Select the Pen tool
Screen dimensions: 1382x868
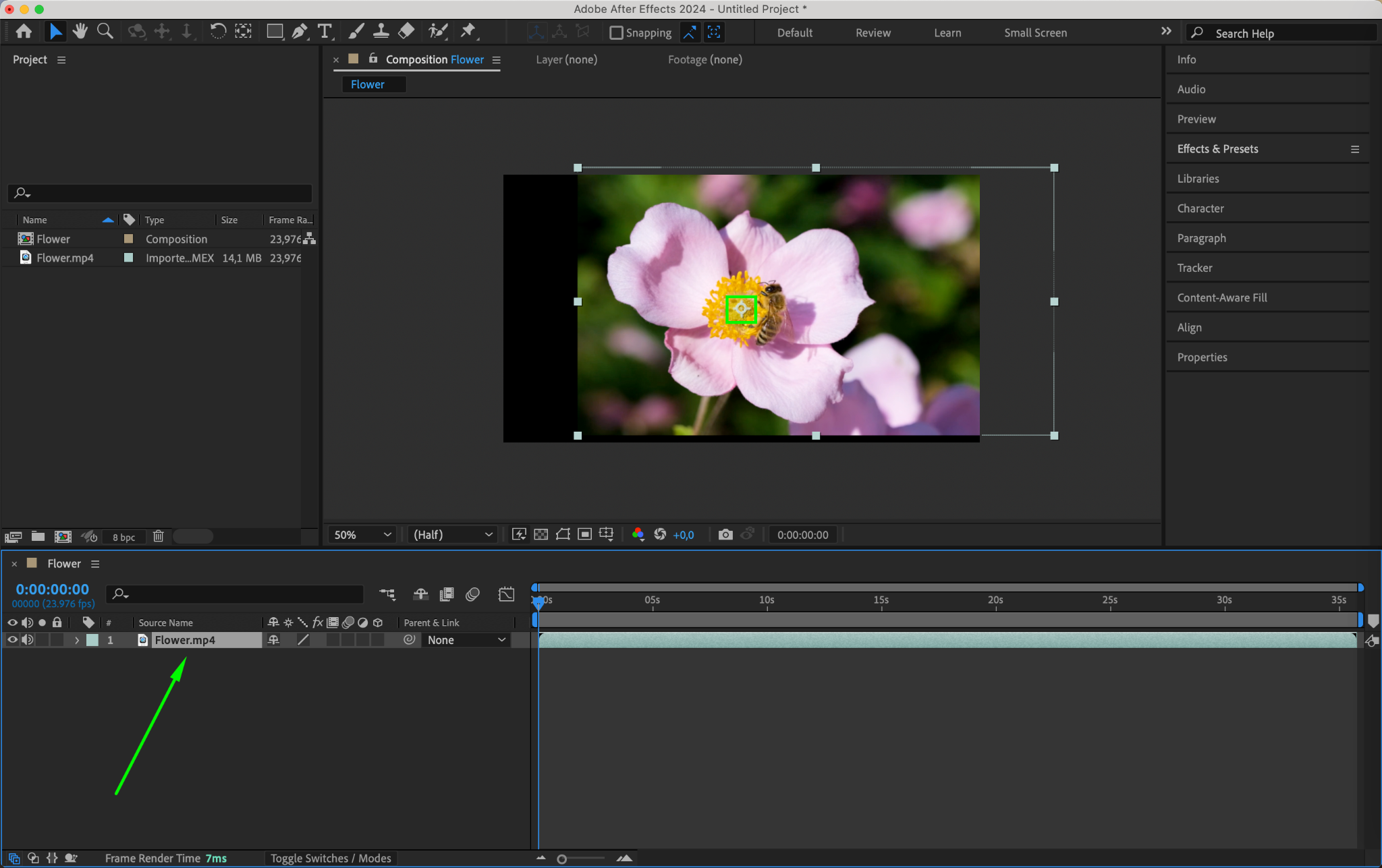coord(300,31)
